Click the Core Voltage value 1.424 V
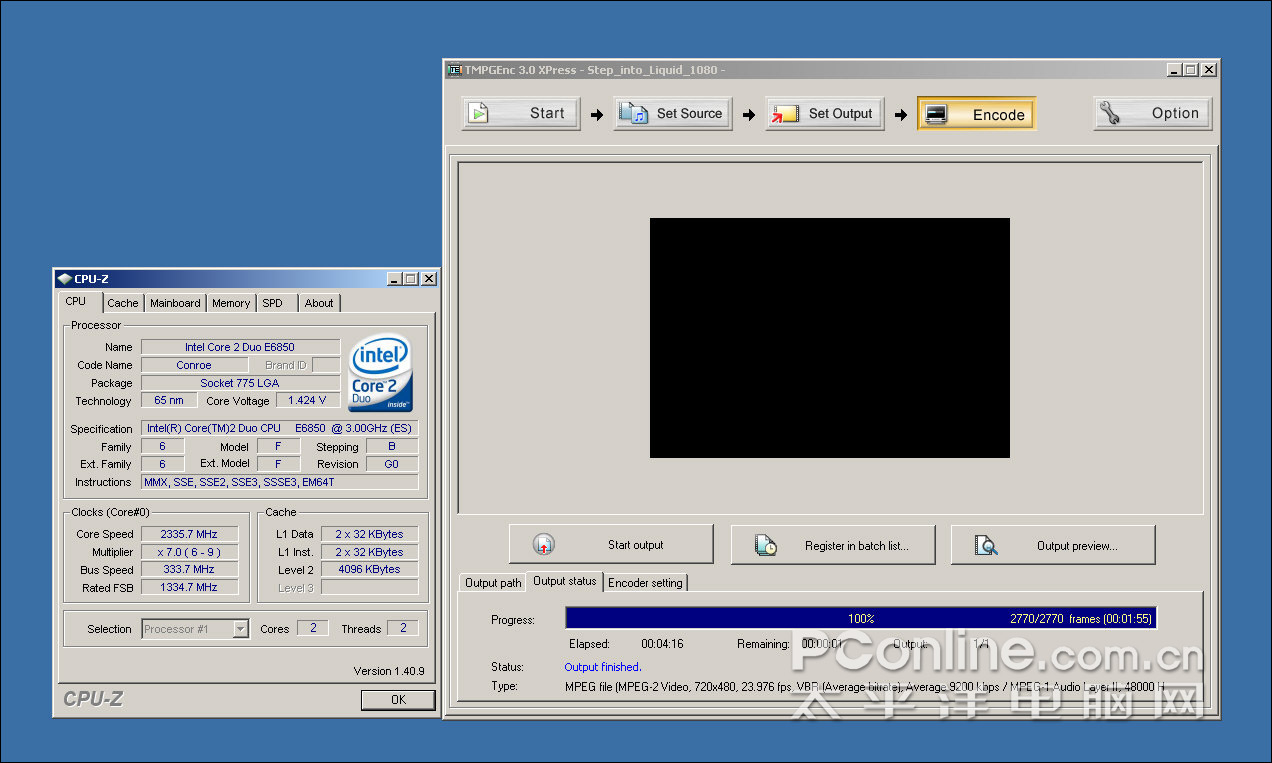 coord(308,401)
